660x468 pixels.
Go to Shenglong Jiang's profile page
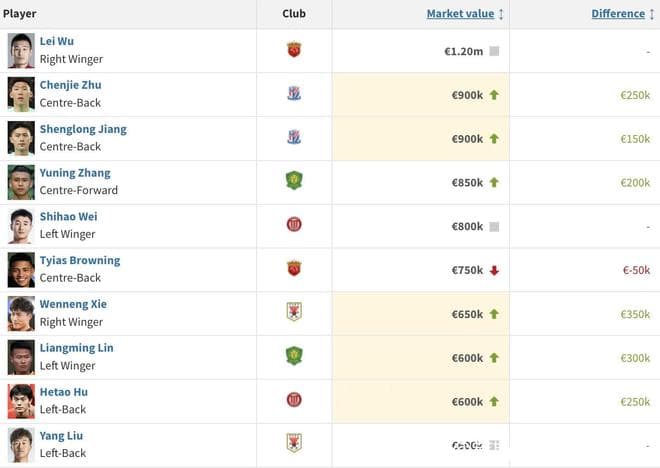[x=83, y=129]
